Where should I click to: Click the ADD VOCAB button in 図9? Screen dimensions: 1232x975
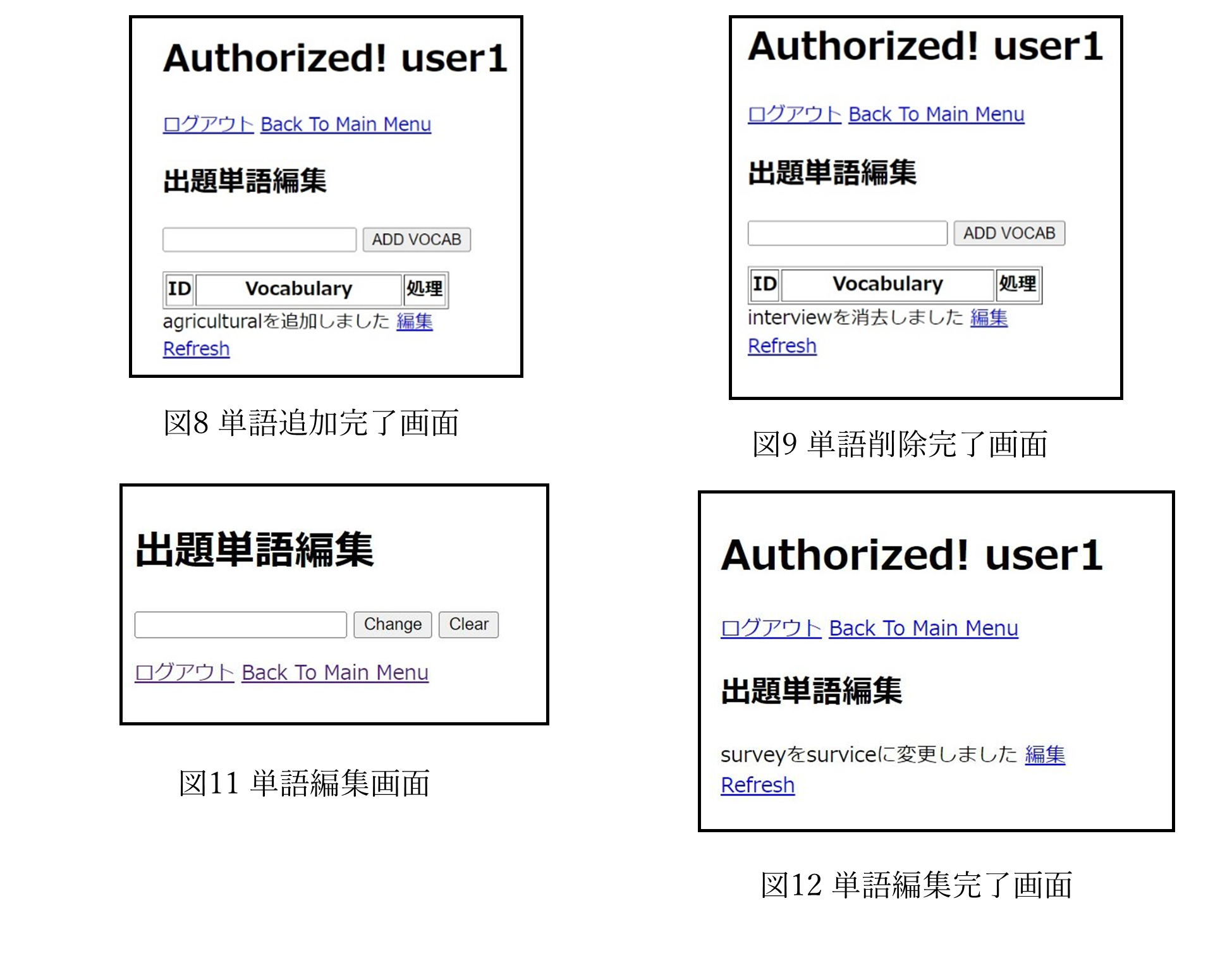click(1009, 233)
